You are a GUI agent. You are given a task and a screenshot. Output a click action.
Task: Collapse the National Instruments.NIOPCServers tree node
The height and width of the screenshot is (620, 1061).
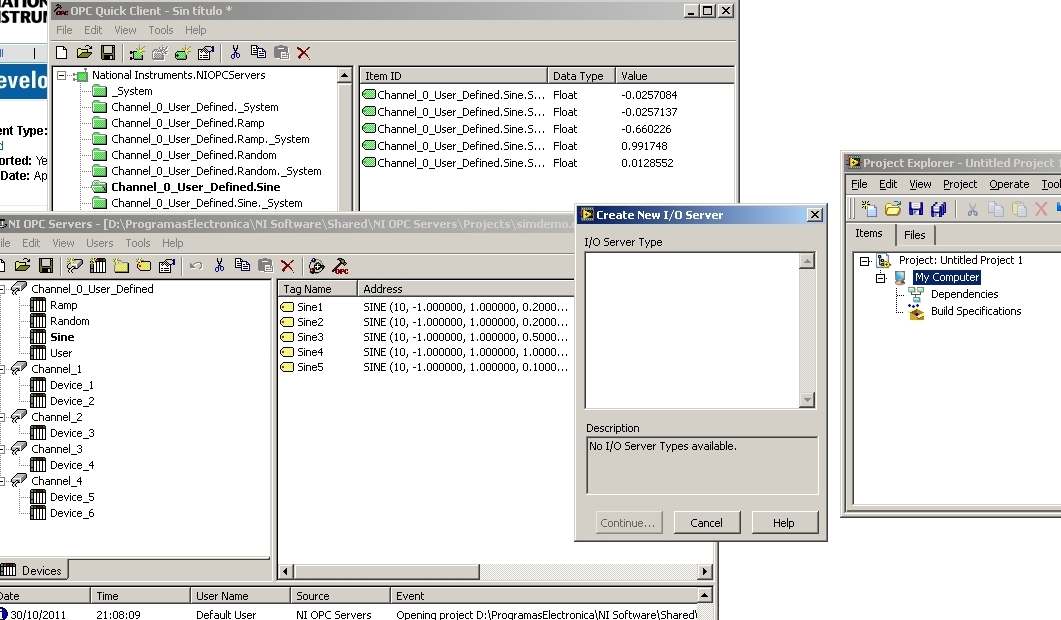pyautogui.click(x=62, y=75)
